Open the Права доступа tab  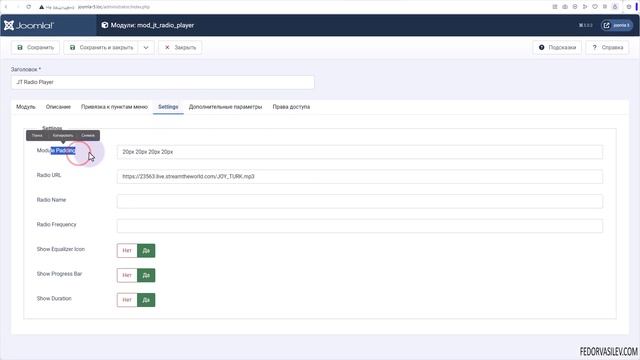click(291, 107)
